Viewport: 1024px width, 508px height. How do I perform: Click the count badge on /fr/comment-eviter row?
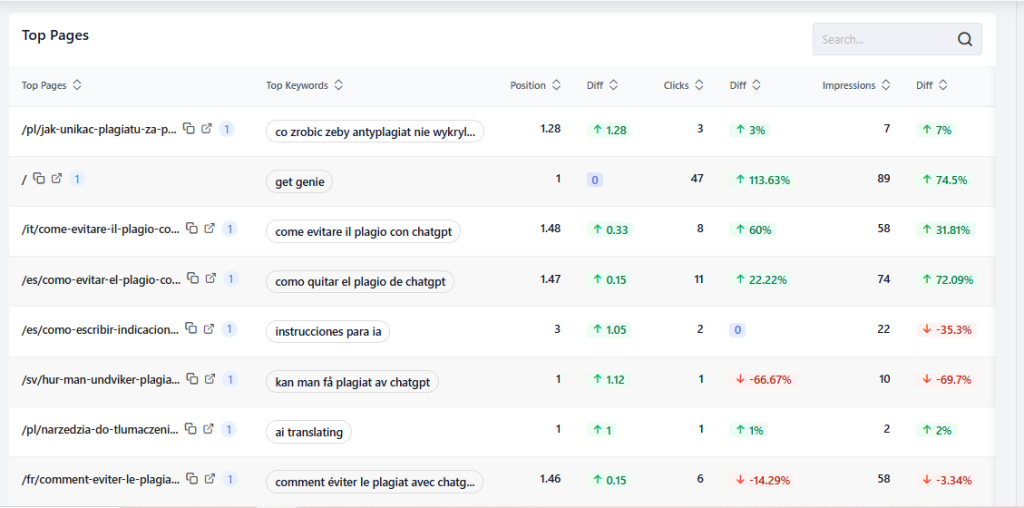230,479
